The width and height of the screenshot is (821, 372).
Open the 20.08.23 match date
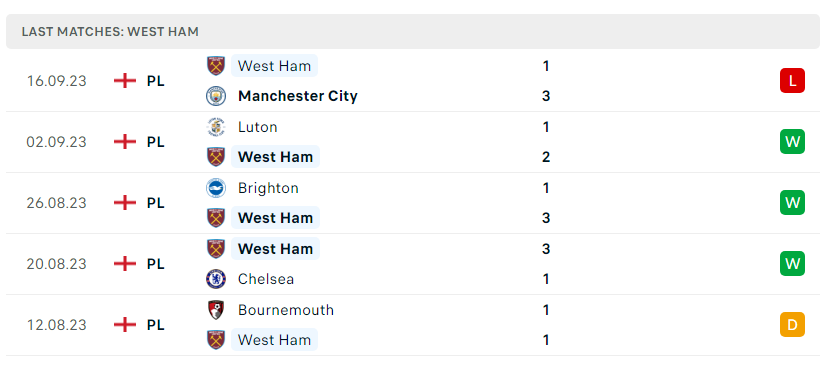(57, 264)
